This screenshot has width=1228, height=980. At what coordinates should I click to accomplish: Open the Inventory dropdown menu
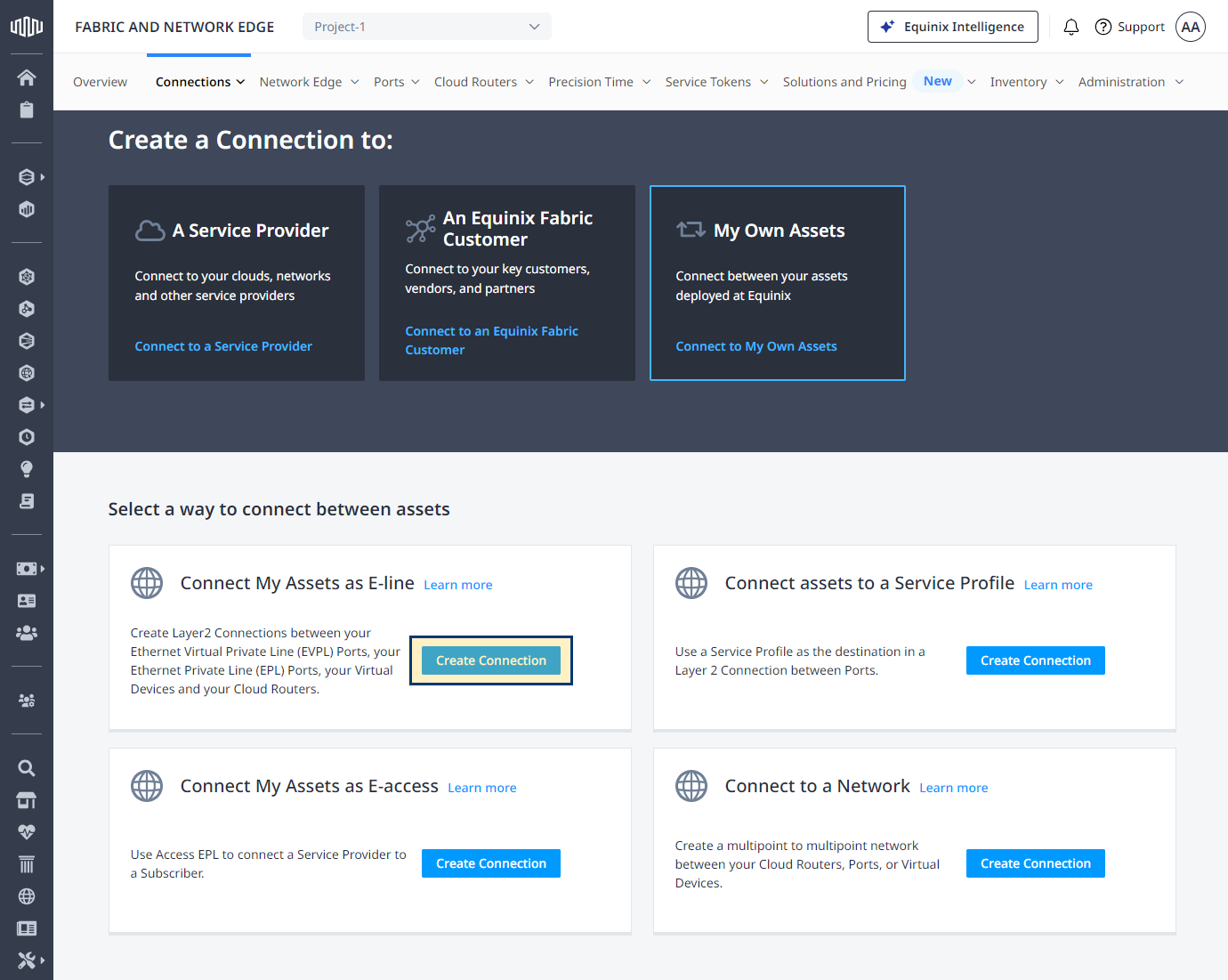coord(1026,82)
